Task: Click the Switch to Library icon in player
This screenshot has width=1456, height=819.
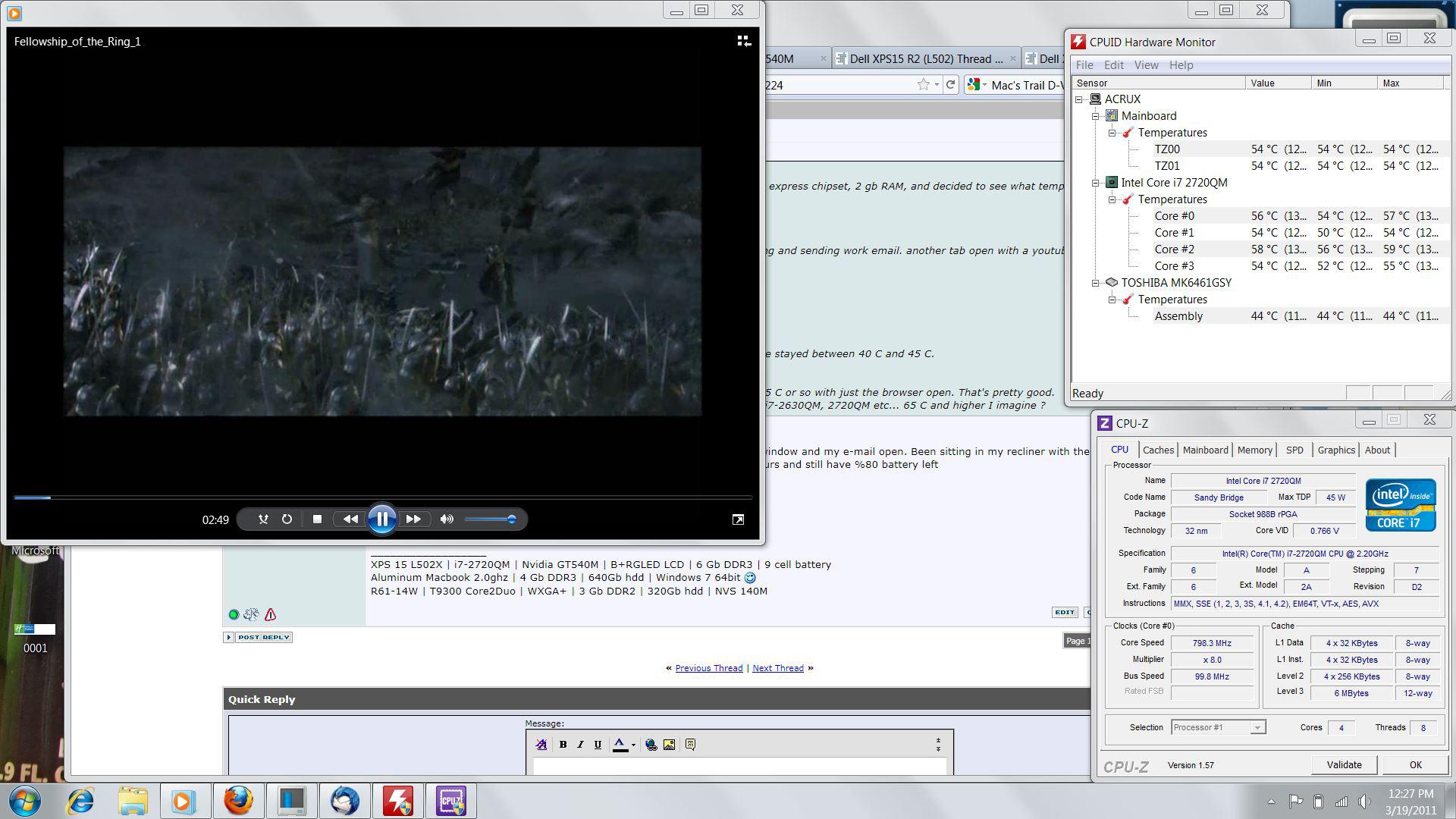Action: pyautogui.click(x=744, y=41)
